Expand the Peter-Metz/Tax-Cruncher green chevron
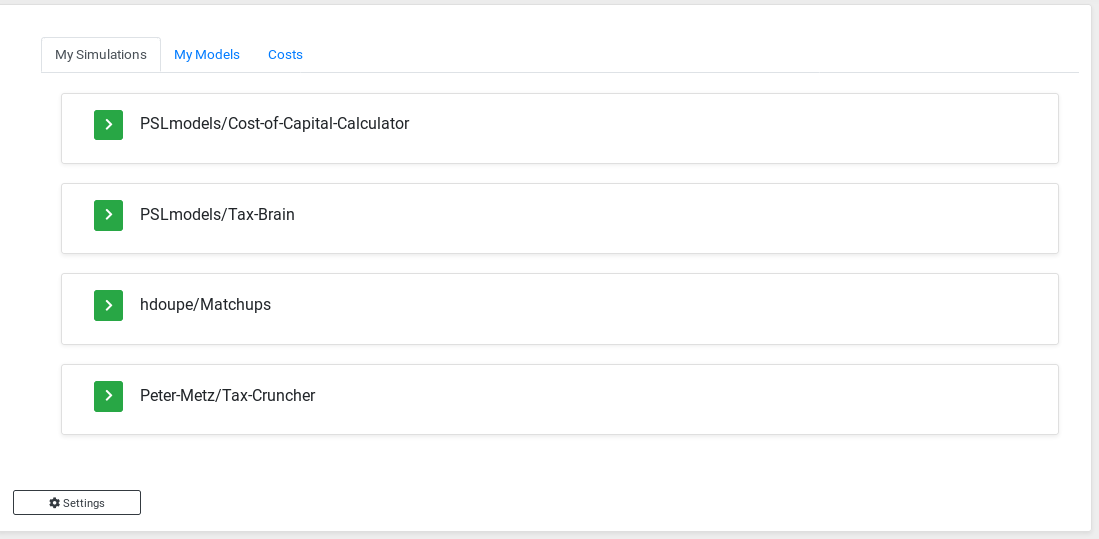 tap(108, 396)
